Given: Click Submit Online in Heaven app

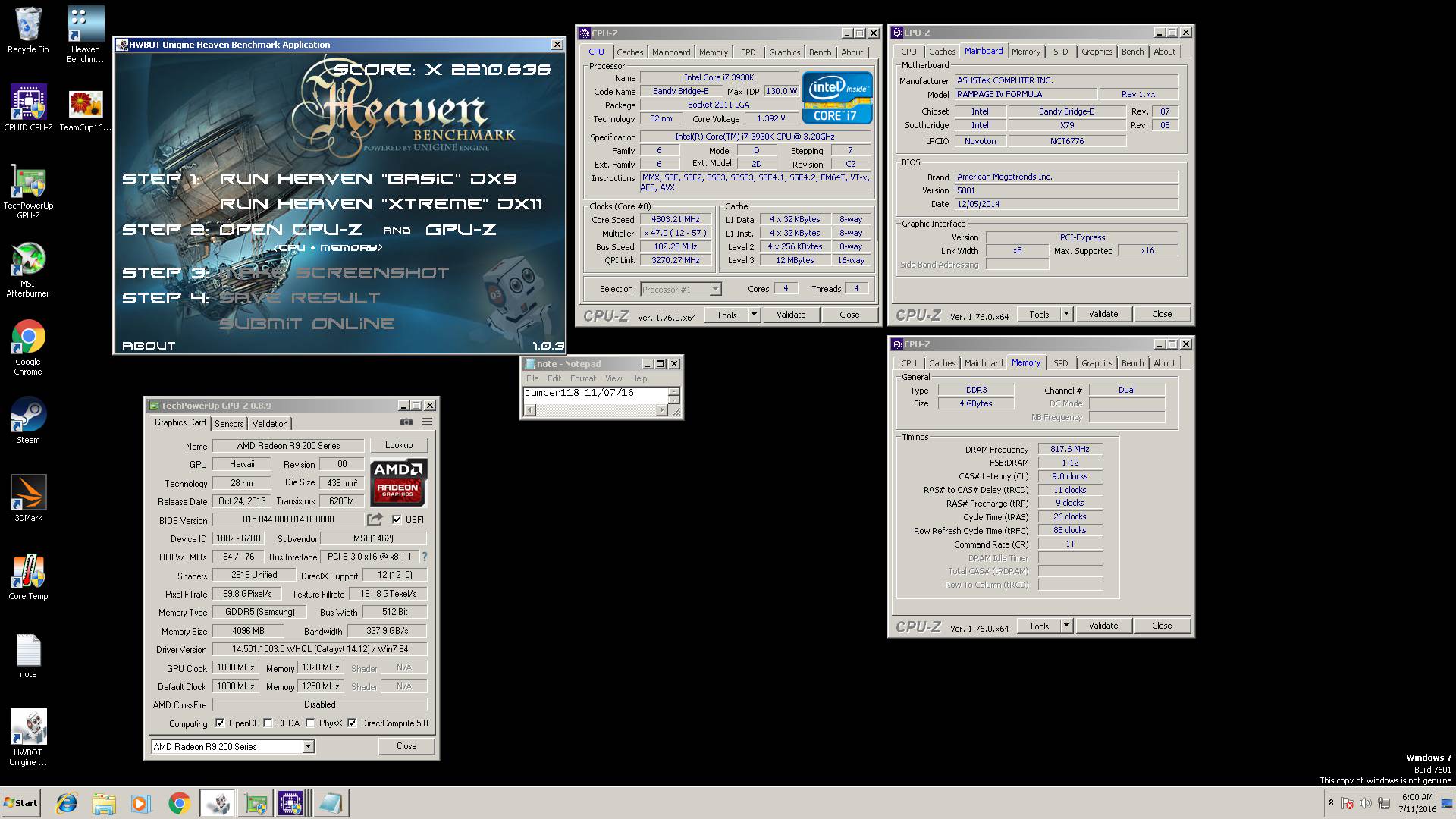Looking at the screenshot, I should click(307, 324).
